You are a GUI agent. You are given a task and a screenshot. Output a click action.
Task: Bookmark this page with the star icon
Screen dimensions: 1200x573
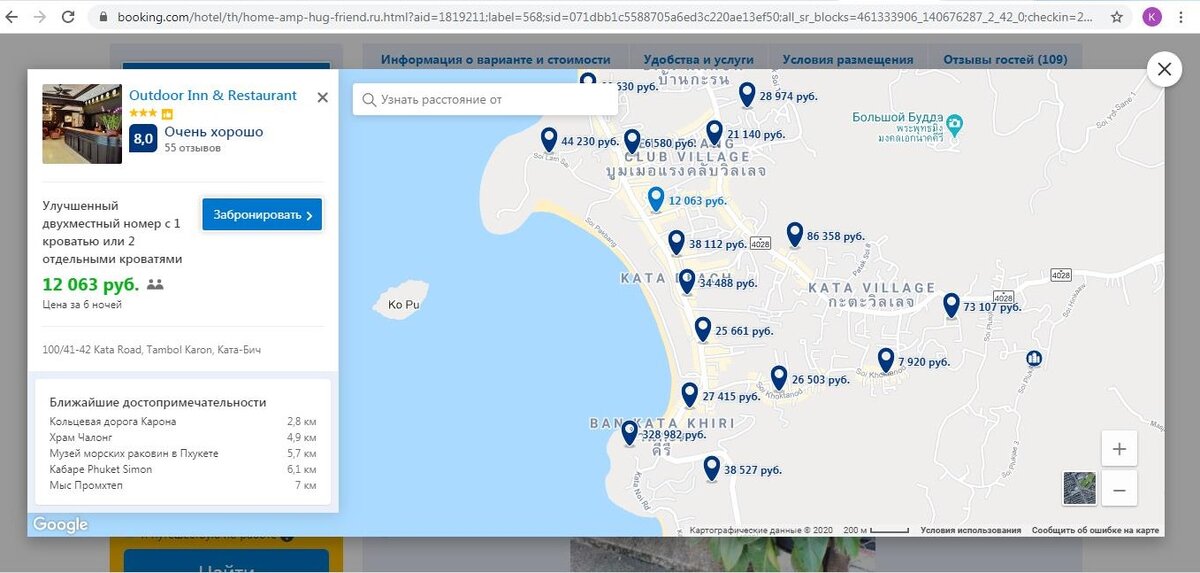[1117, 17]
